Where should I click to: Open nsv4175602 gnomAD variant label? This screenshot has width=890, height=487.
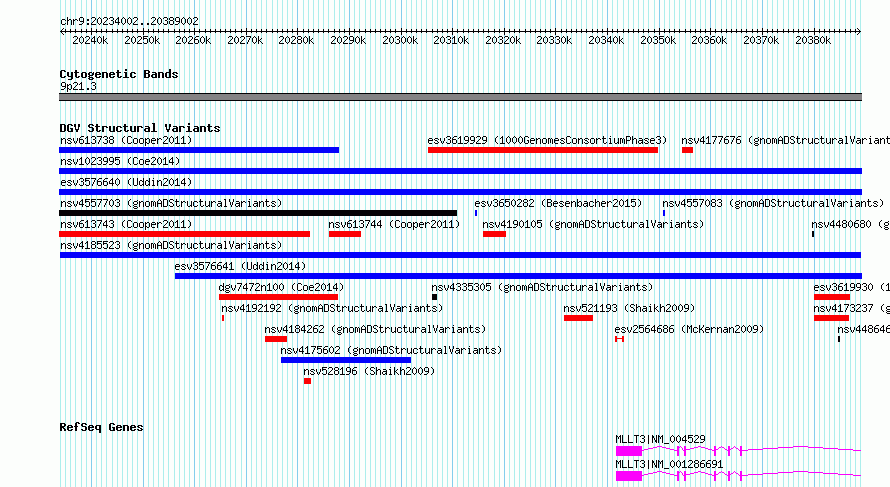click(x=391, y=350)
